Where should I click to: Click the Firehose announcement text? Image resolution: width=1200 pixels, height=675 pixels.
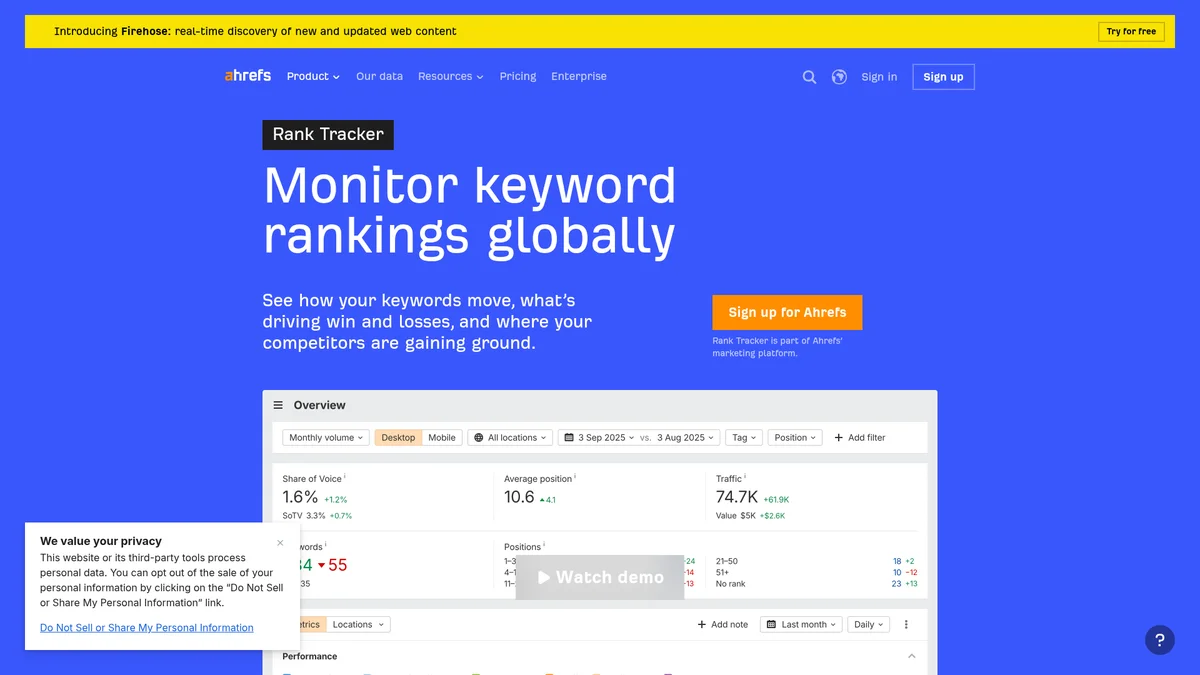click(x=255, y=31)
